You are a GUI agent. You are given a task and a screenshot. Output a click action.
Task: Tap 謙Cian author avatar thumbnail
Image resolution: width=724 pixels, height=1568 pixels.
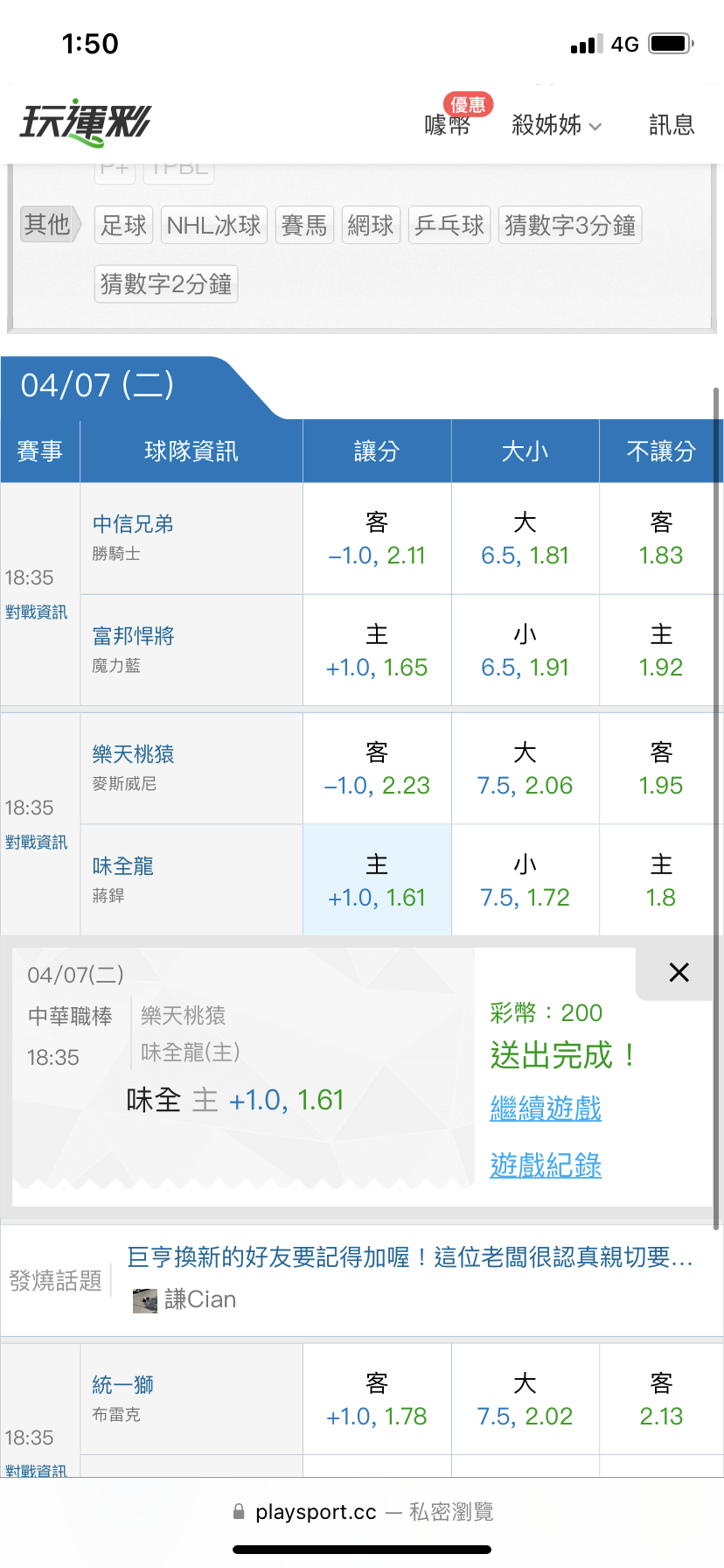[145, 1300]
